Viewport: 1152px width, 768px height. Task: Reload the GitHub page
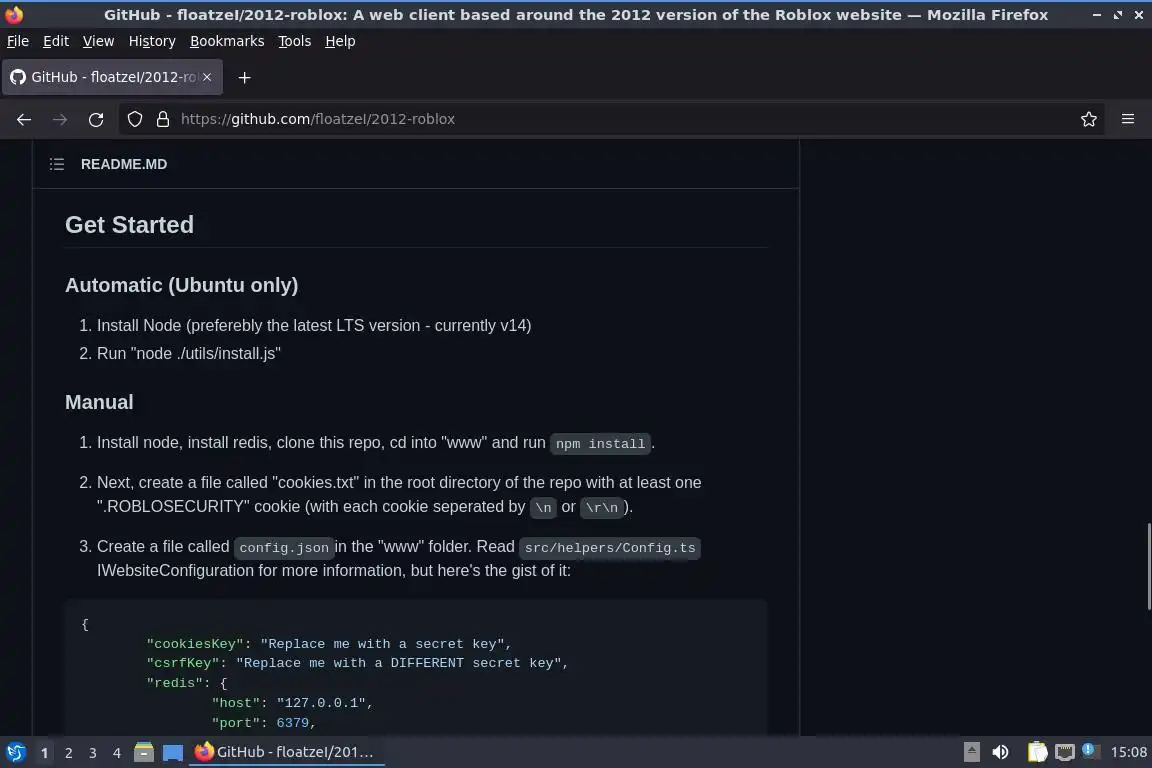[x=96, y=119]
